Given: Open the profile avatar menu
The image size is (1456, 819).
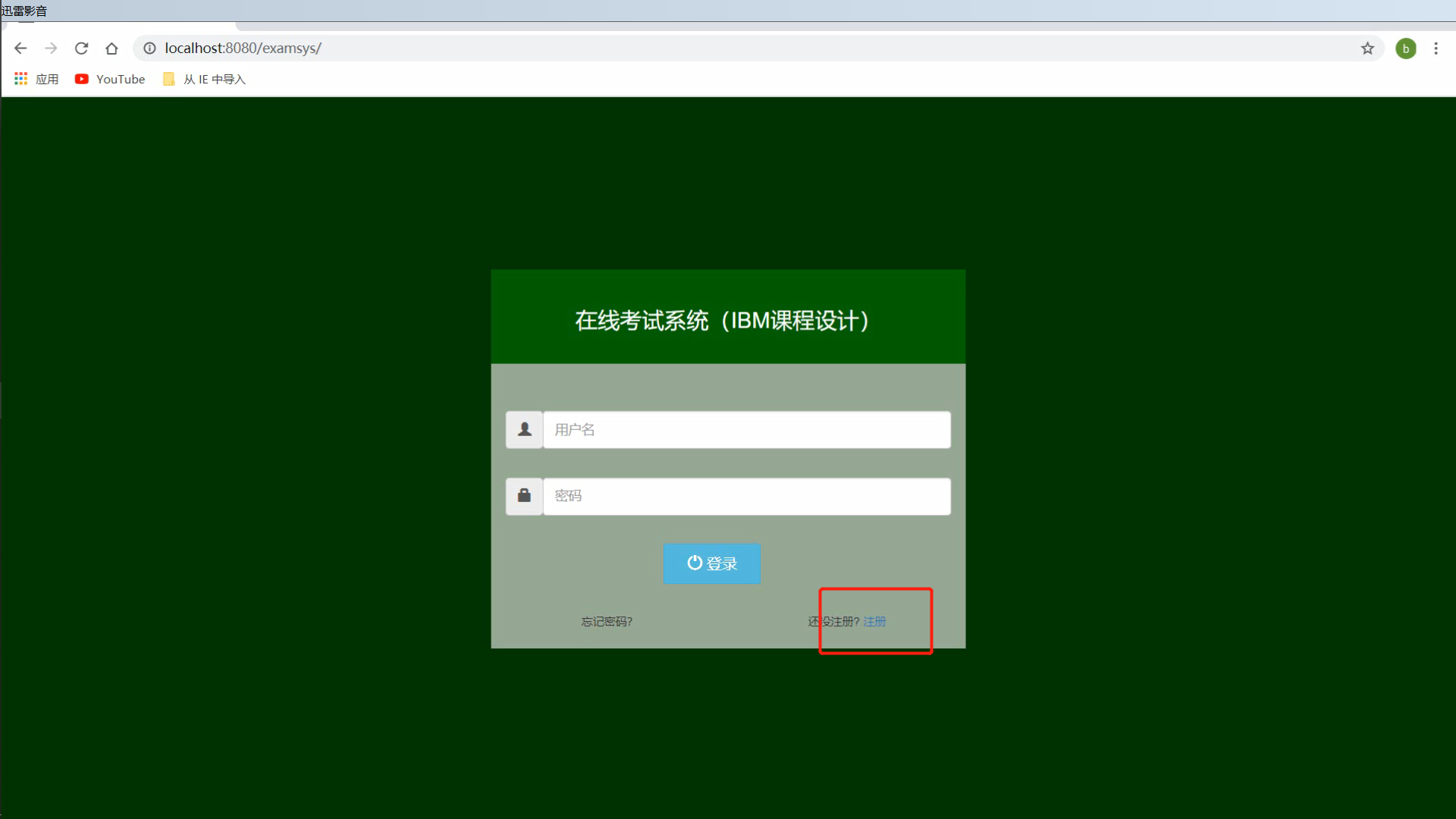Looking at the screenshot, I should point(1405,49).
